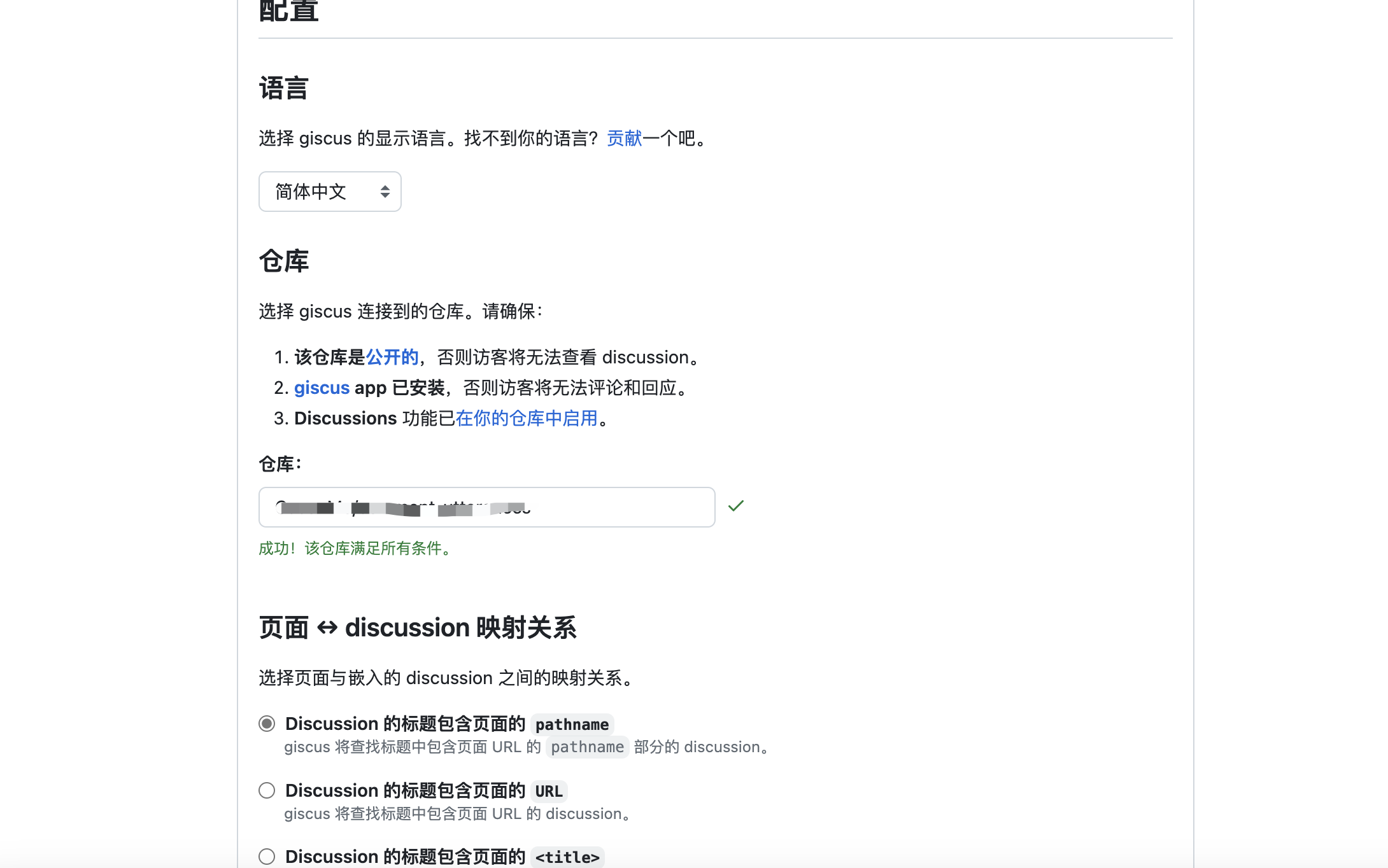Open the 在你的仓库中启用 Discussions link
The image size is (1388, 868).
pyautogui.click(x=527, y=418)
